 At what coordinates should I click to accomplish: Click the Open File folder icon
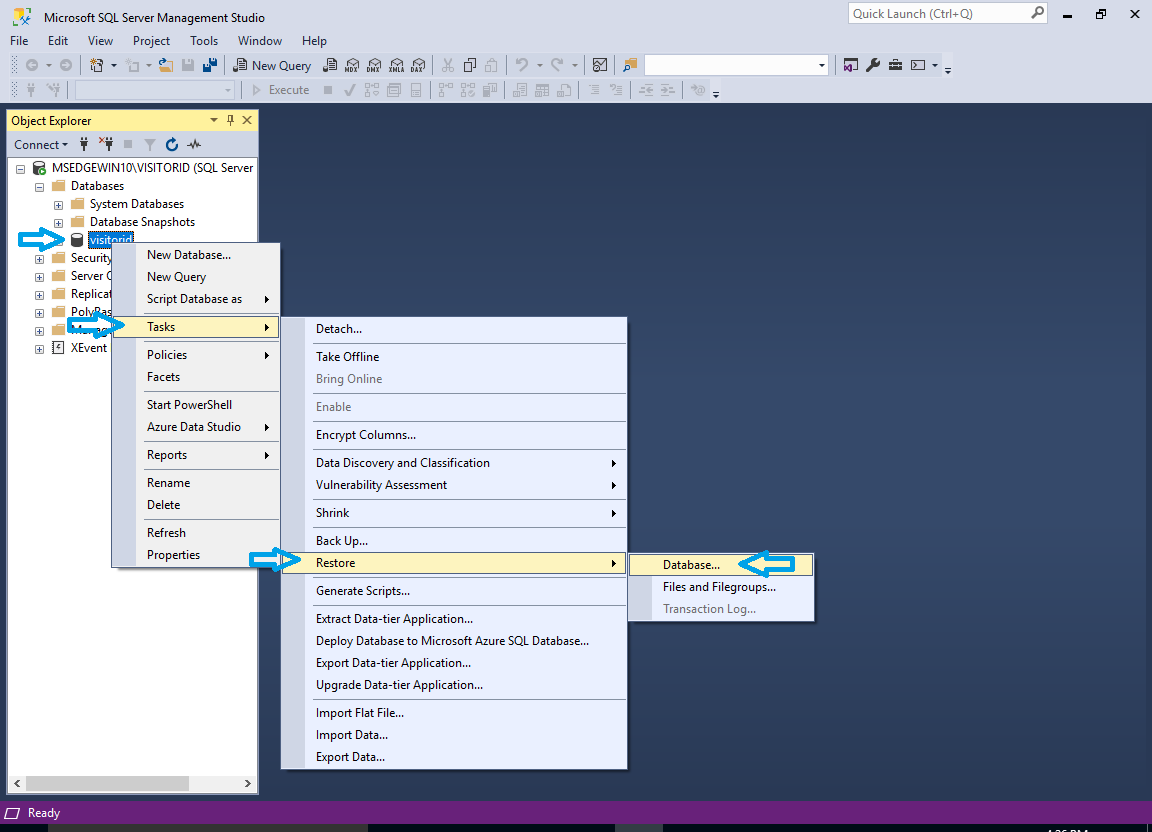pyautogui.click(x=166, y=65)
